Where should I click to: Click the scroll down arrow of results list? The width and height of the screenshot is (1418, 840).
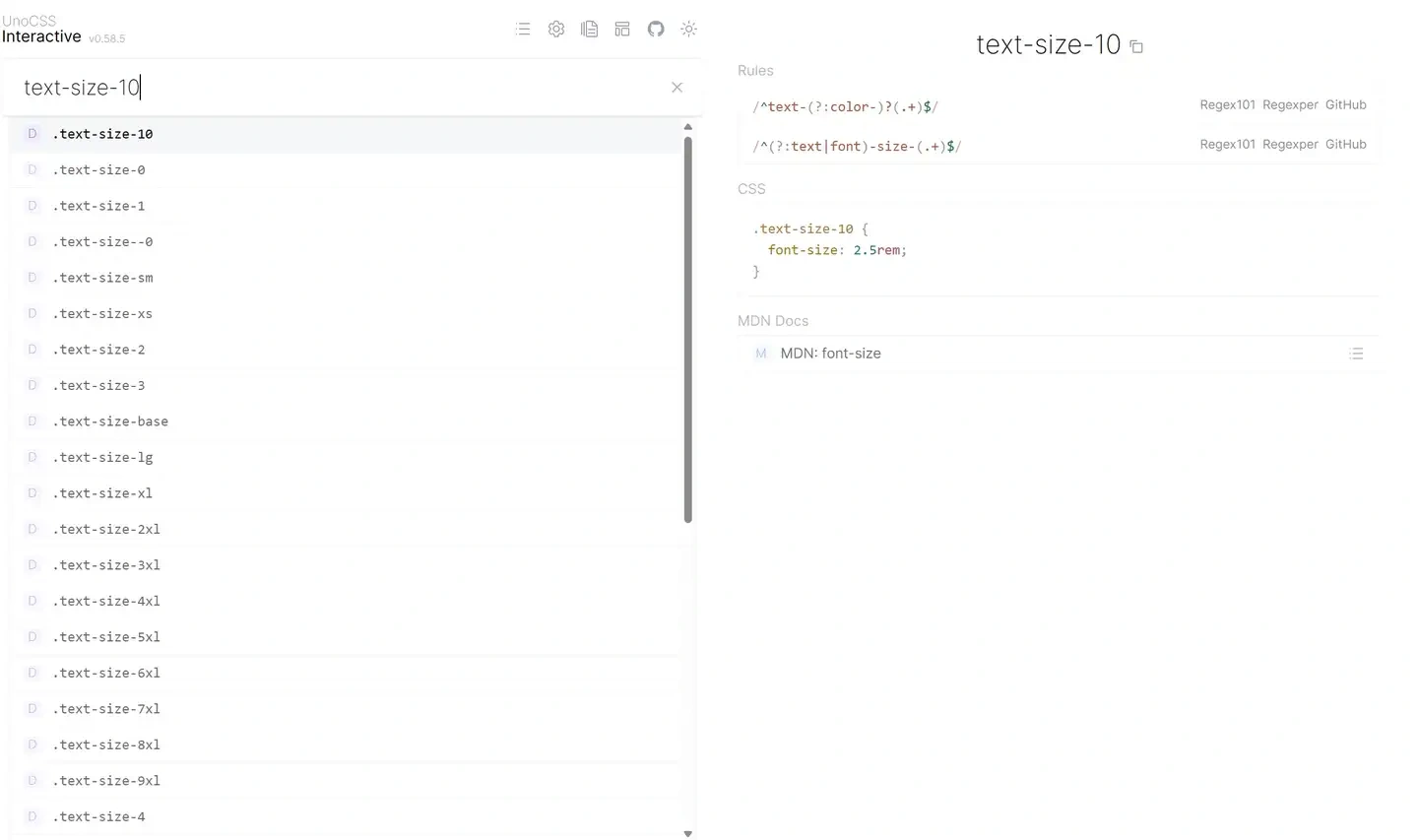[687, 833]
